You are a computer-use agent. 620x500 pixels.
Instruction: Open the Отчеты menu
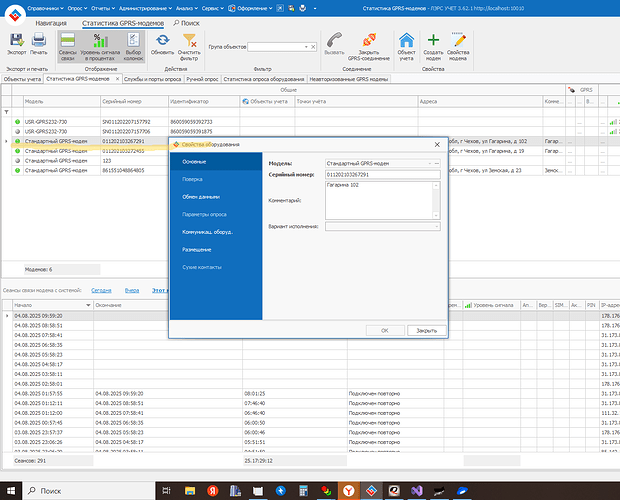(103, 8)
